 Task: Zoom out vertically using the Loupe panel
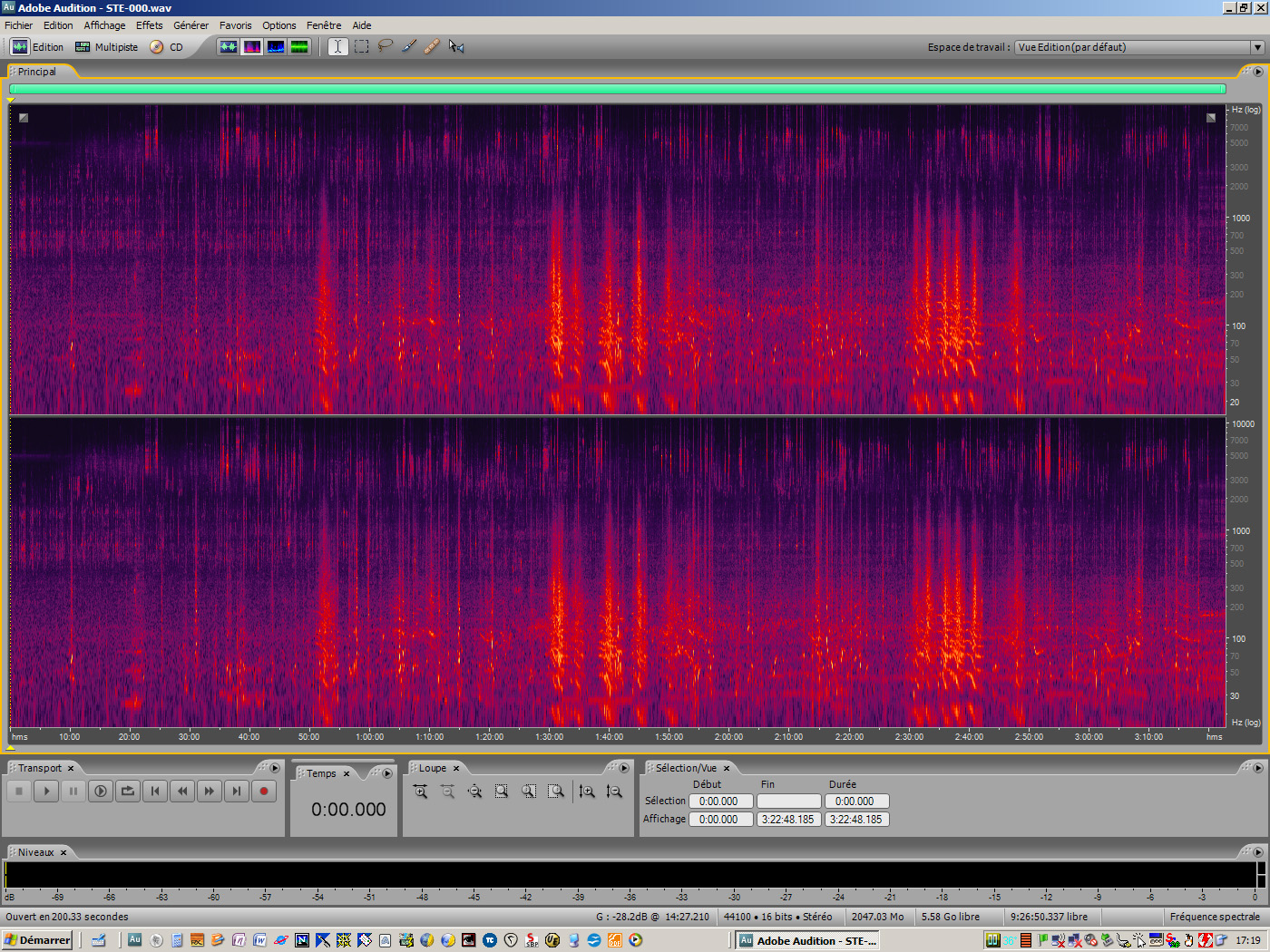tap(614, 792)
